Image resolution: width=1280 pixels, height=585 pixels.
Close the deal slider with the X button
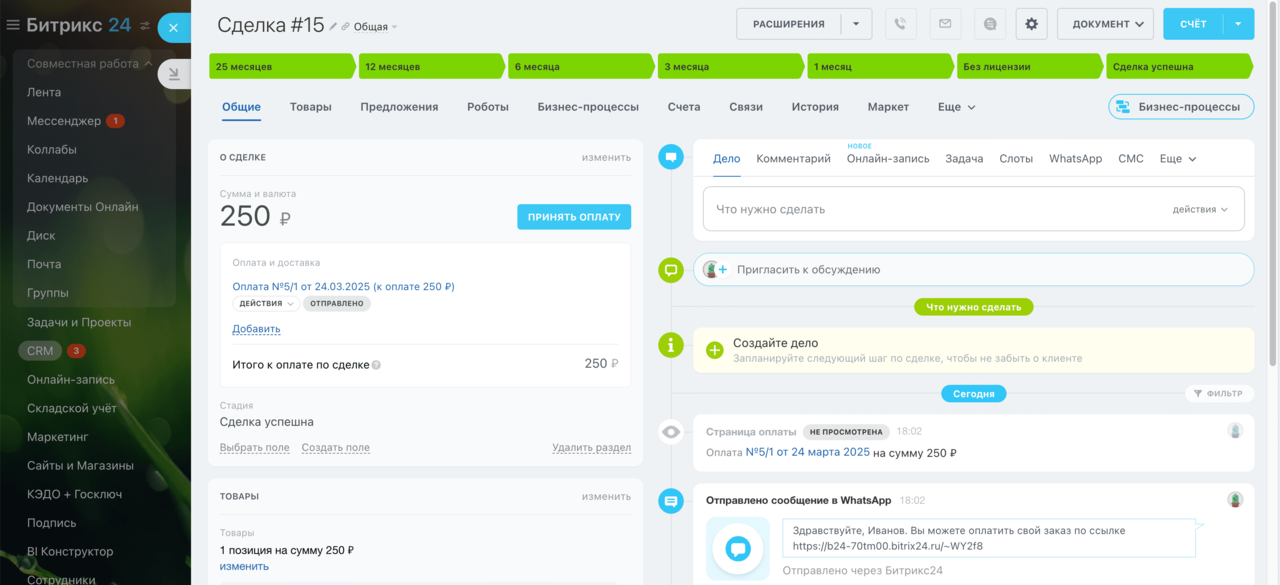pyautogui.click(x=173, y=28)
